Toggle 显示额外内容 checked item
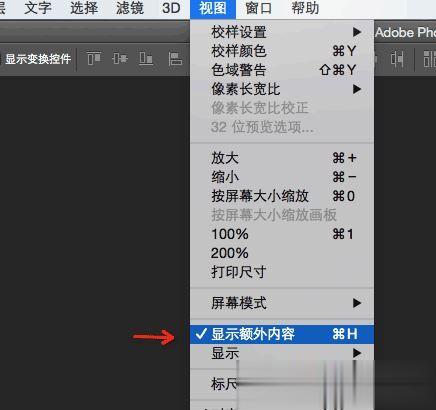The image size is (436, 410). (282, 334)
